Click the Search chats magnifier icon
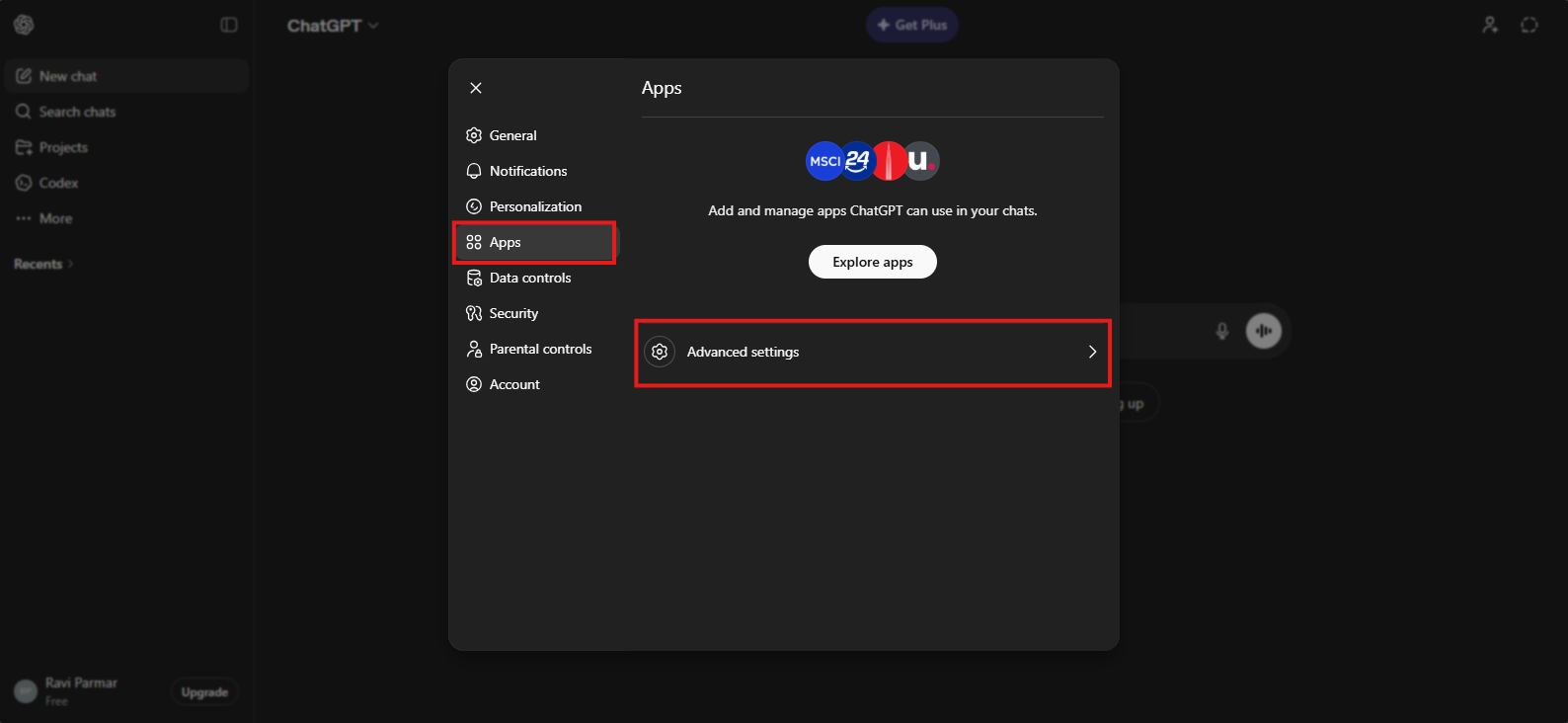Screen dimensions: 1568x723 click(x=24, y=112)
